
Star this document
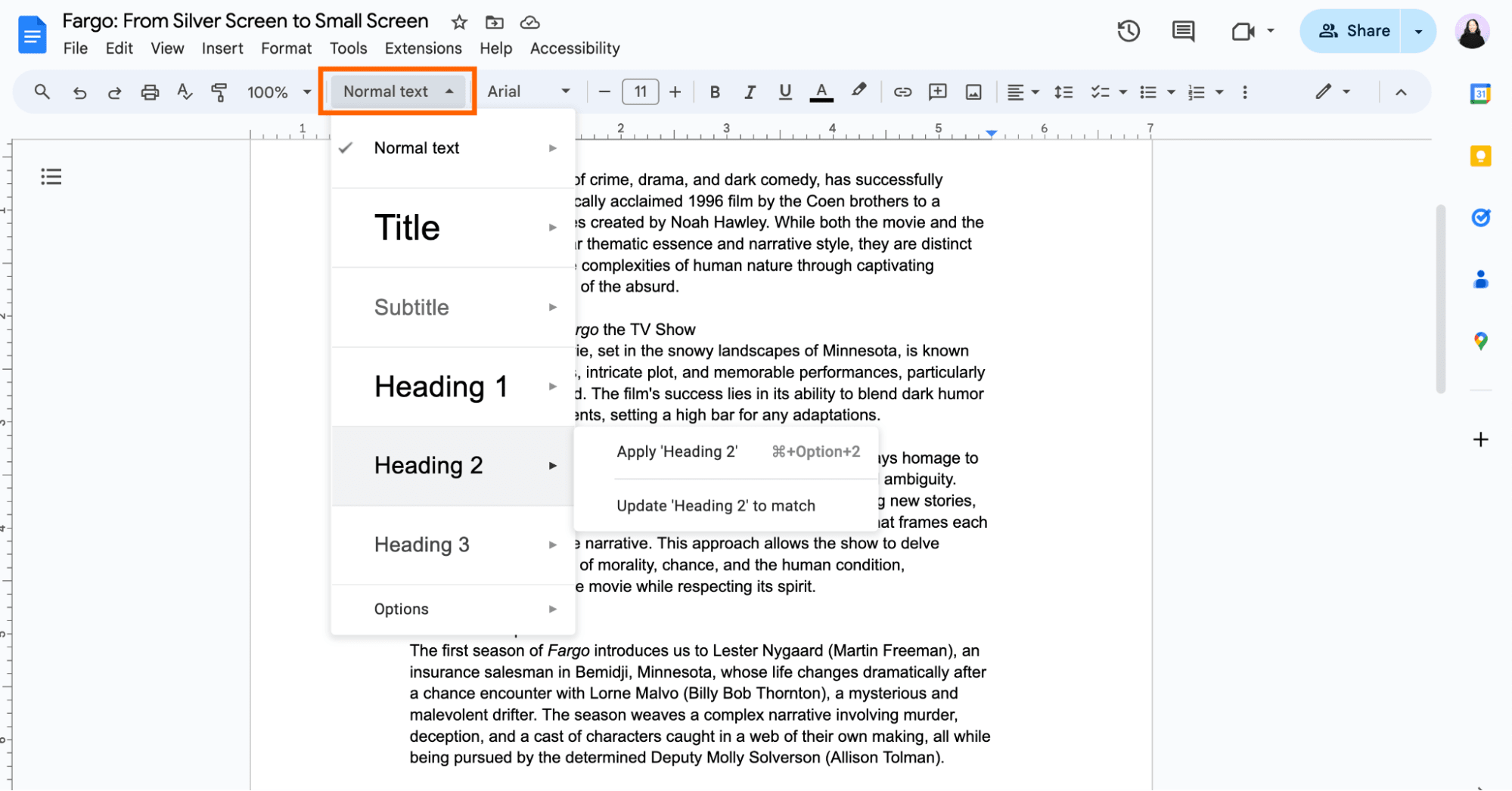point(459,23)
